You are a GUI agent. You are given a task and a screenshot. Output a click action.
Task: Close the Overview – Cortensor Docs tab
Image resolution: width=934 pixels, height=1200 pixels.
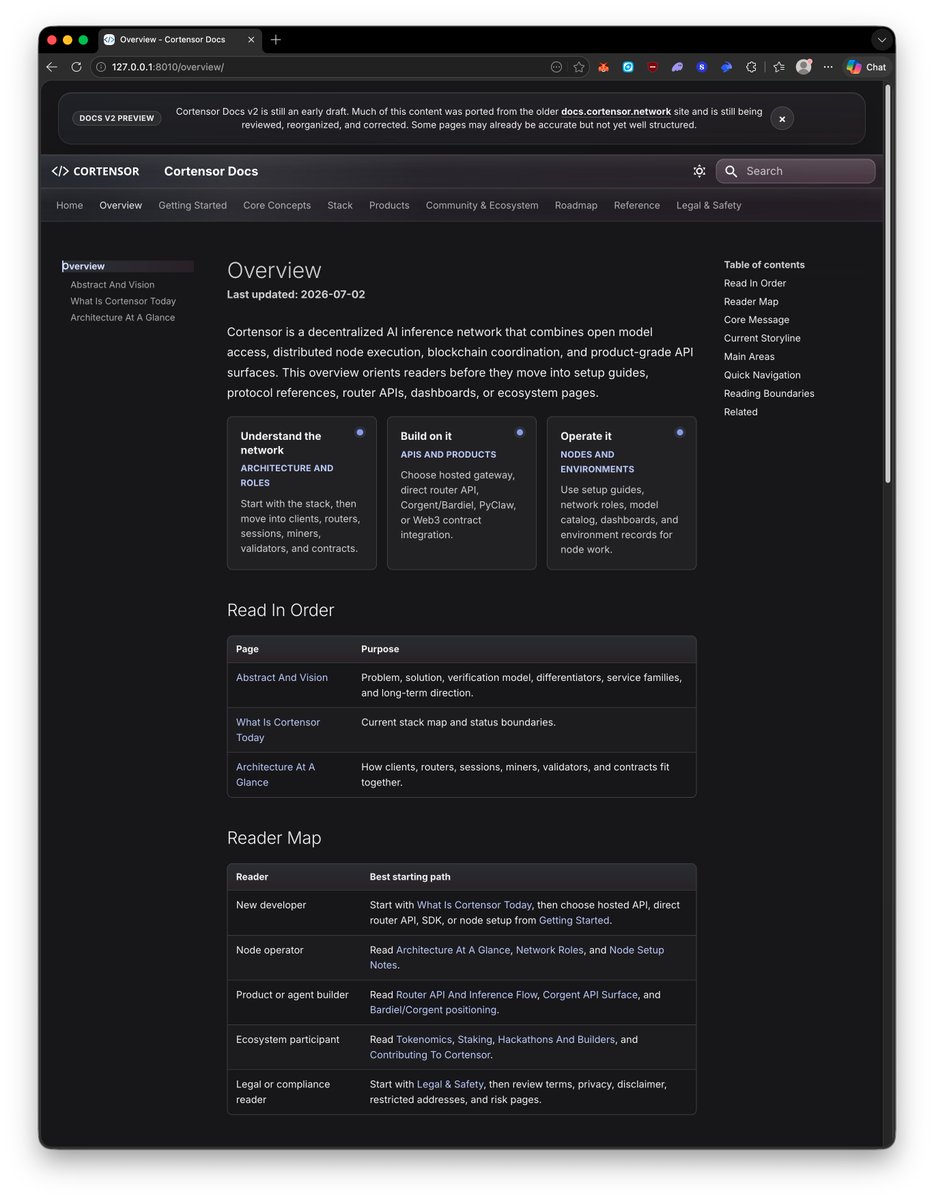pos(249,40)
